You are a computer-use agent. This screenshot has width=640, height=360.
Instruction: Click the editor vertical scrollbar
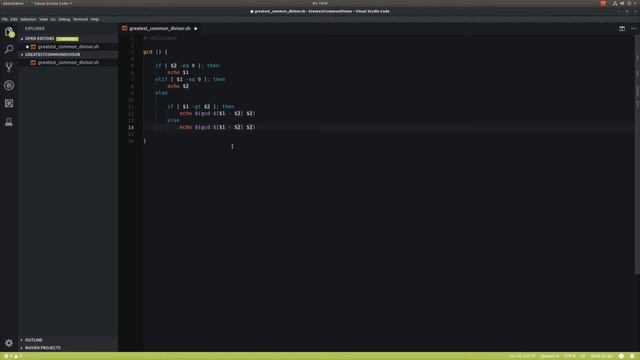[x=637, y=155]
